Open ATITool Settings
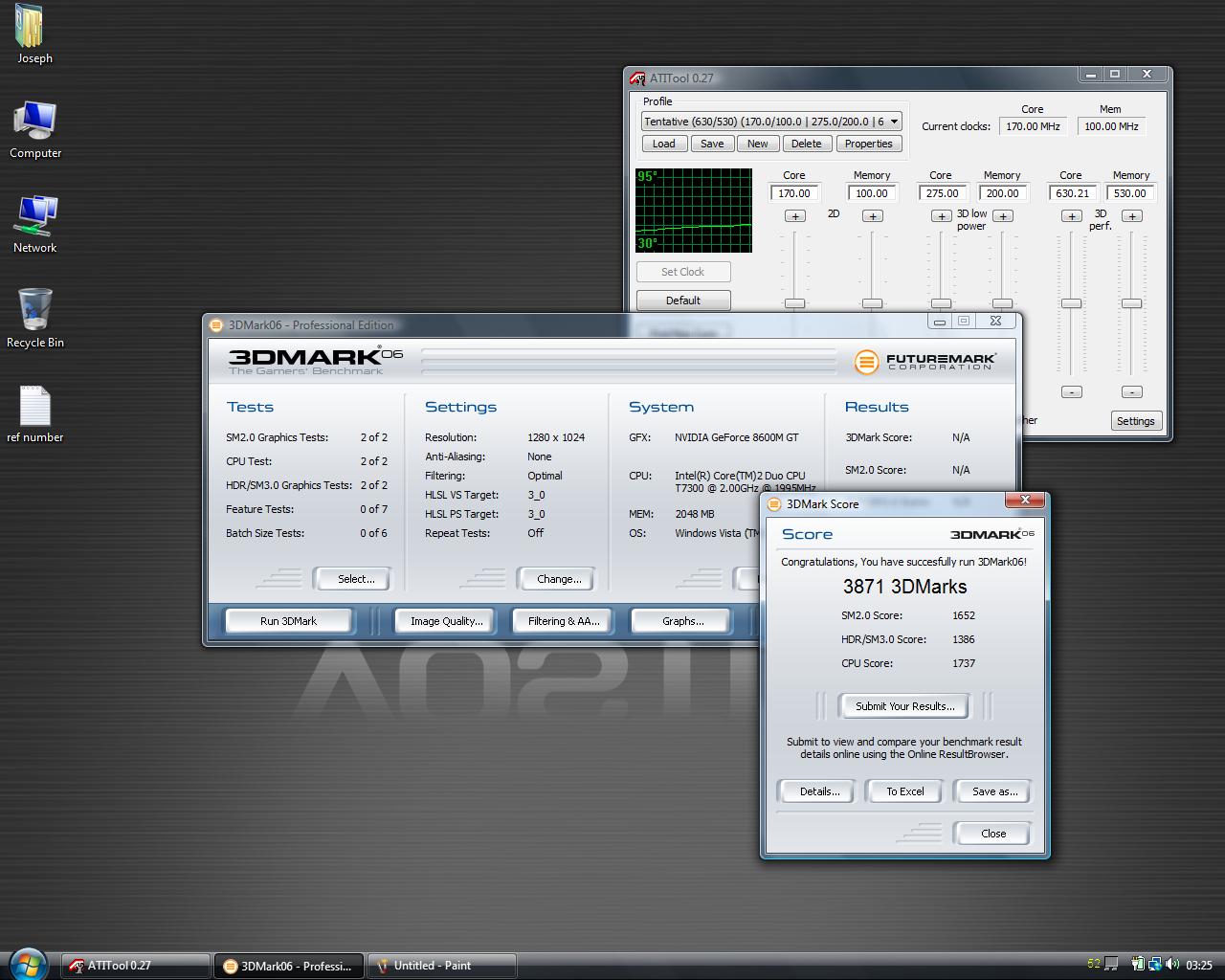 [1136, 421]
